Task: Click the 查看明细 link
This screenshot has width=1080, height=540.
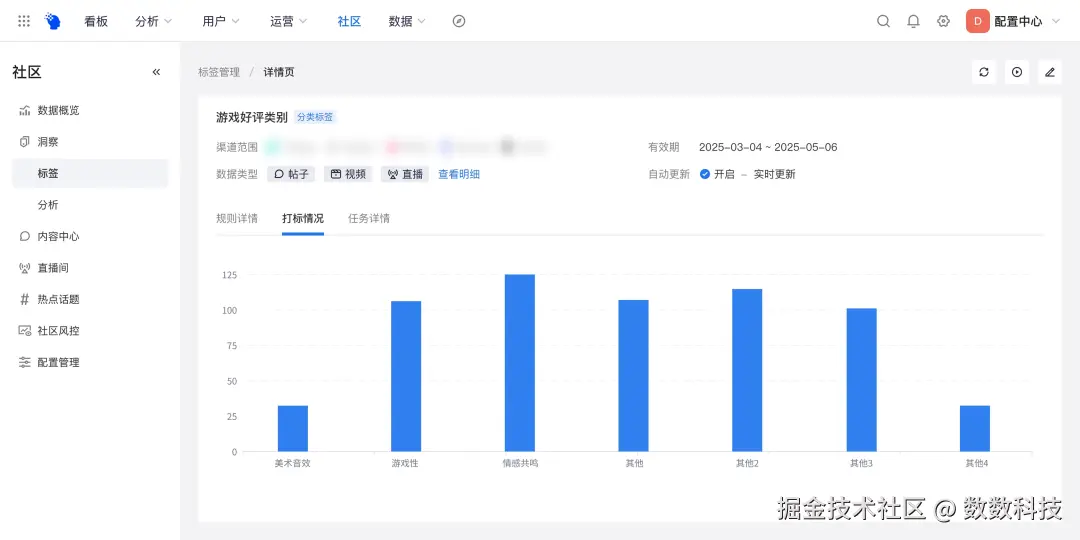Action: (459, 174)
